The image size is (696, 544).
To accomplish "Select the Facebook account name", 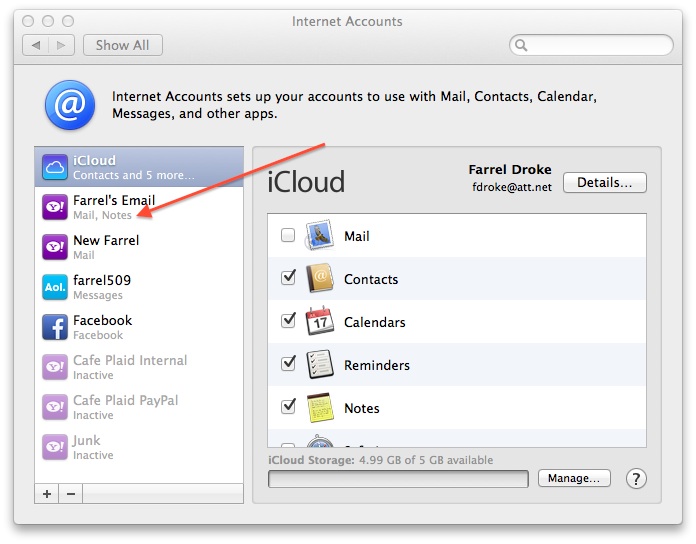I will click(103, 320).
